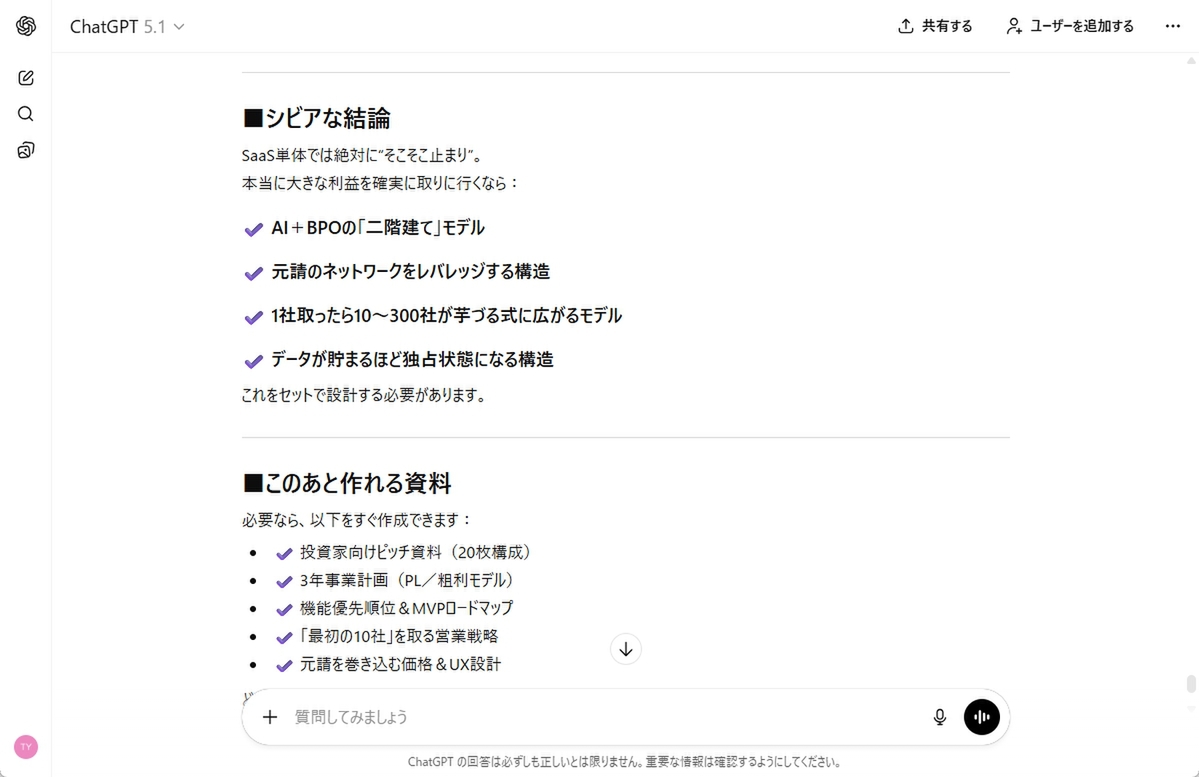Click the scrollbar up arrow

pos(1191,60)
